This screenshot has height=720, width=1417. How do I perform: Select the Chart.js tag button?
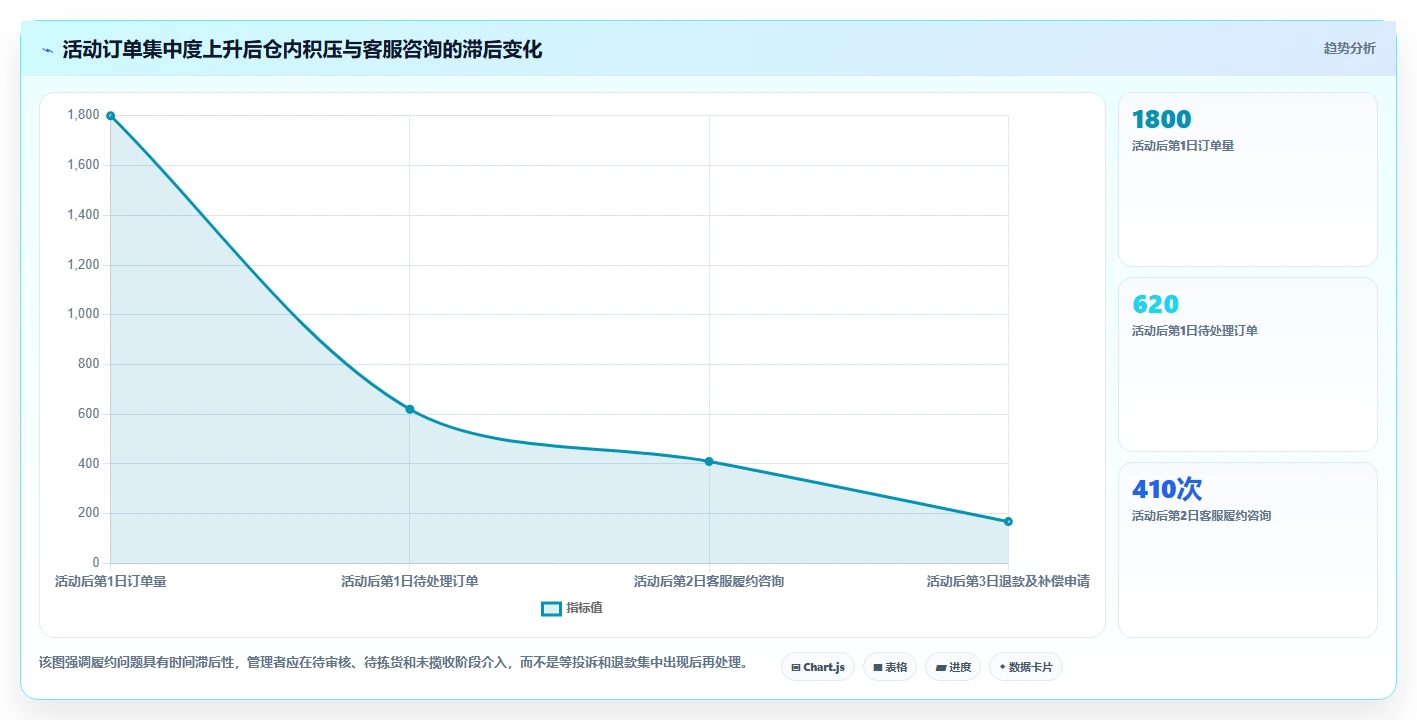click(817, 667)
